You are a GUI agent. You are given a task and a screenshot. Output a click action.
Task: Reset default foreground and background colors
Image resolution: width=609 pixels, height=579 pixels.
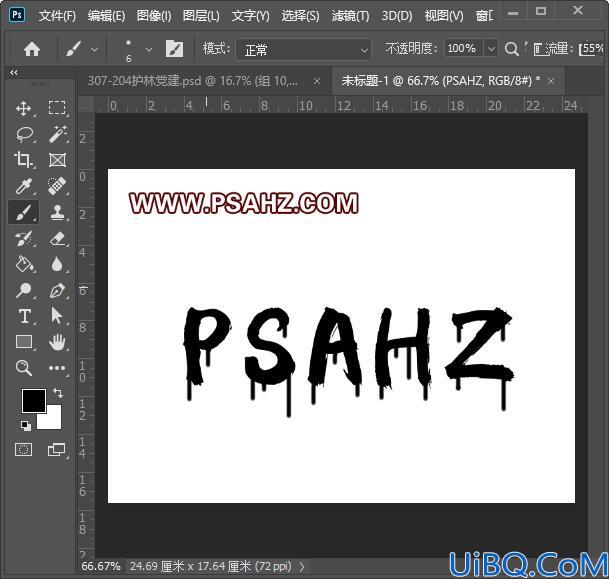pos(26,426)
